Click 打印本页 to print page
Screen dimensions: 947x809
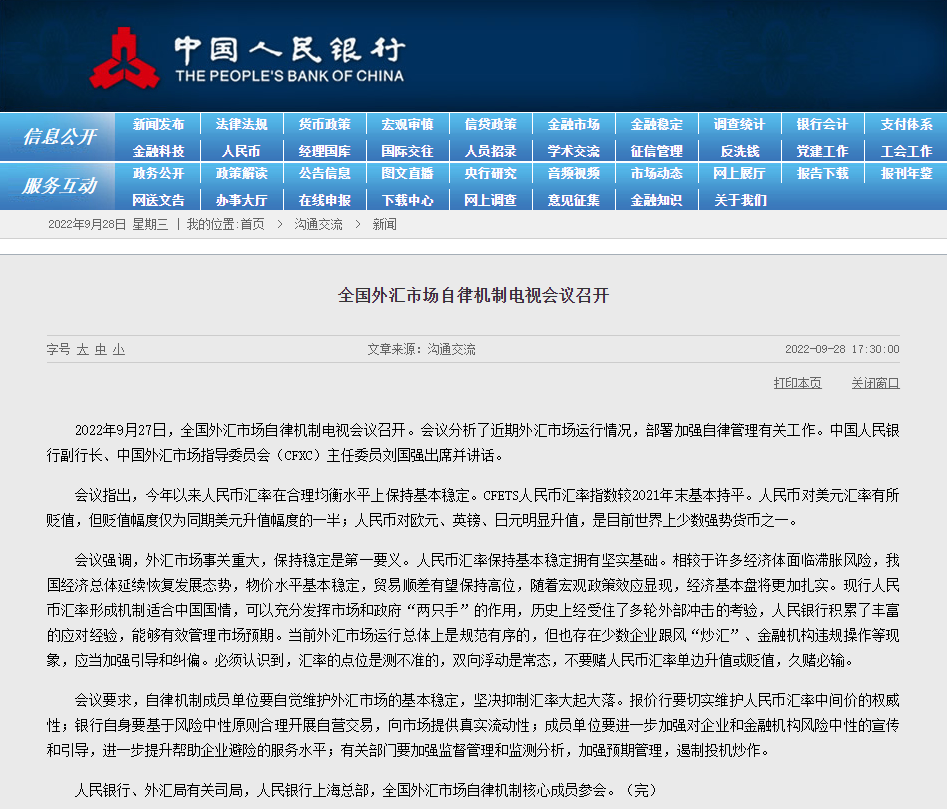pos(798,383)
